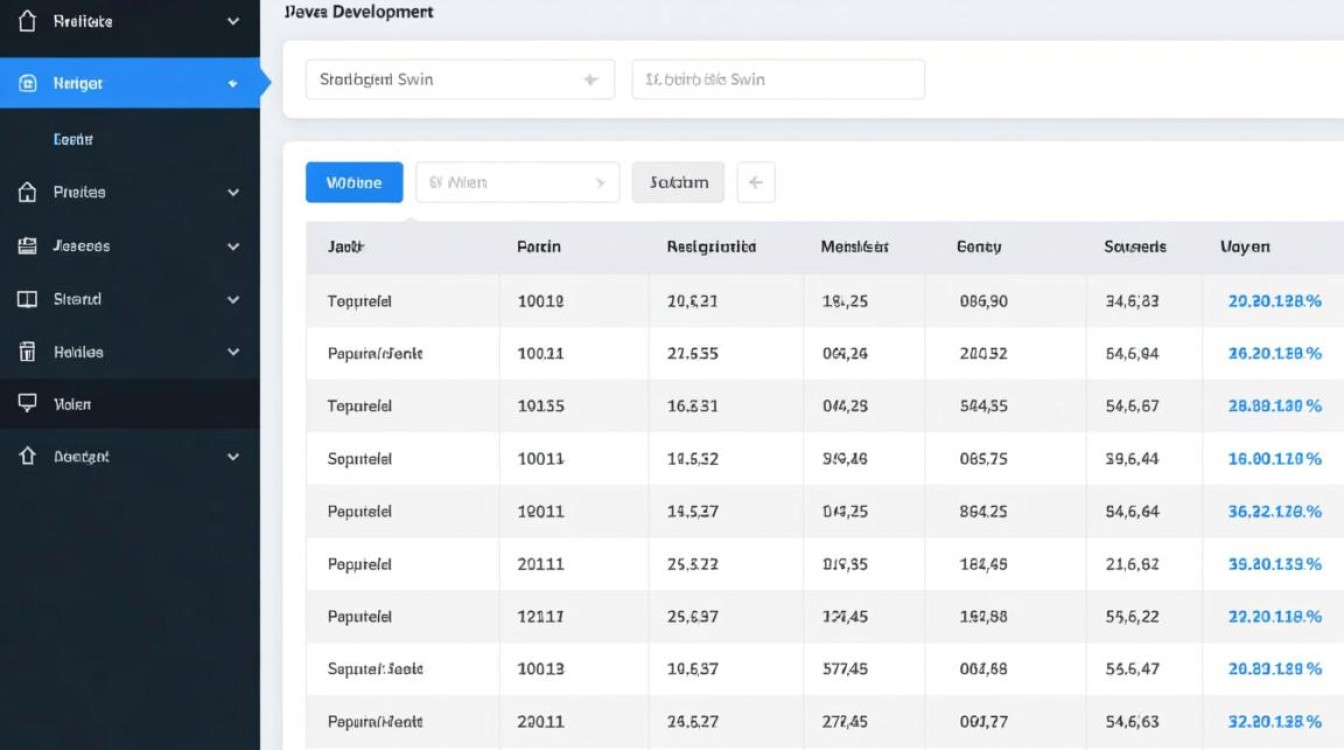
Task: Select the Eeatir submenu item
Action: [73, 140]
